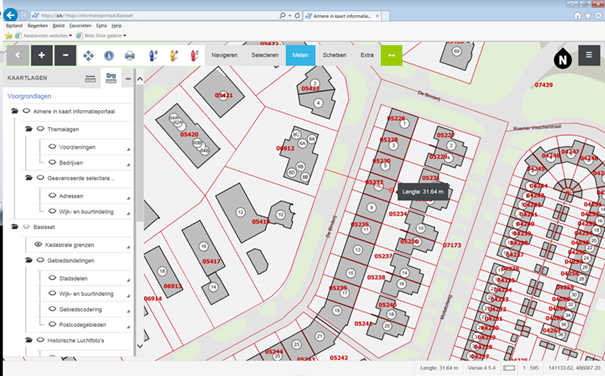Activate the blue info identify tool
605x376 pixels.
click(109, 56)
